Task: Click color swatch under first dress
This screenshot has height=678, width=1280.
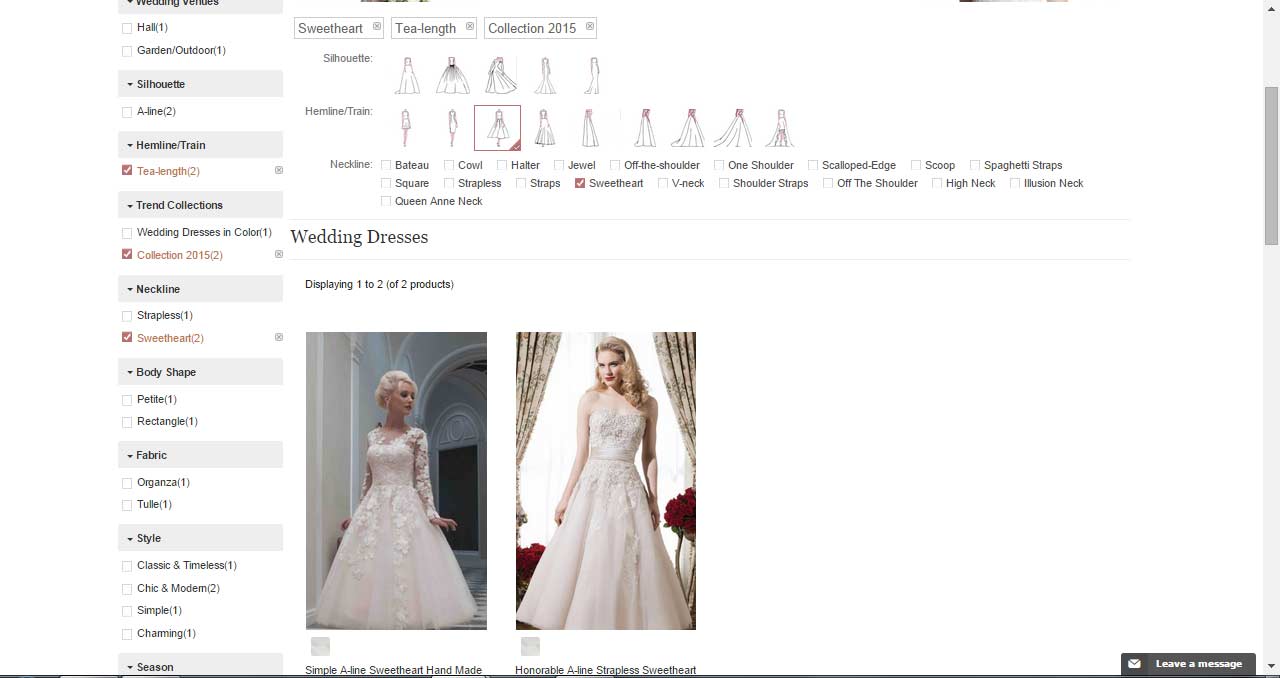Action: pos(320,646)
